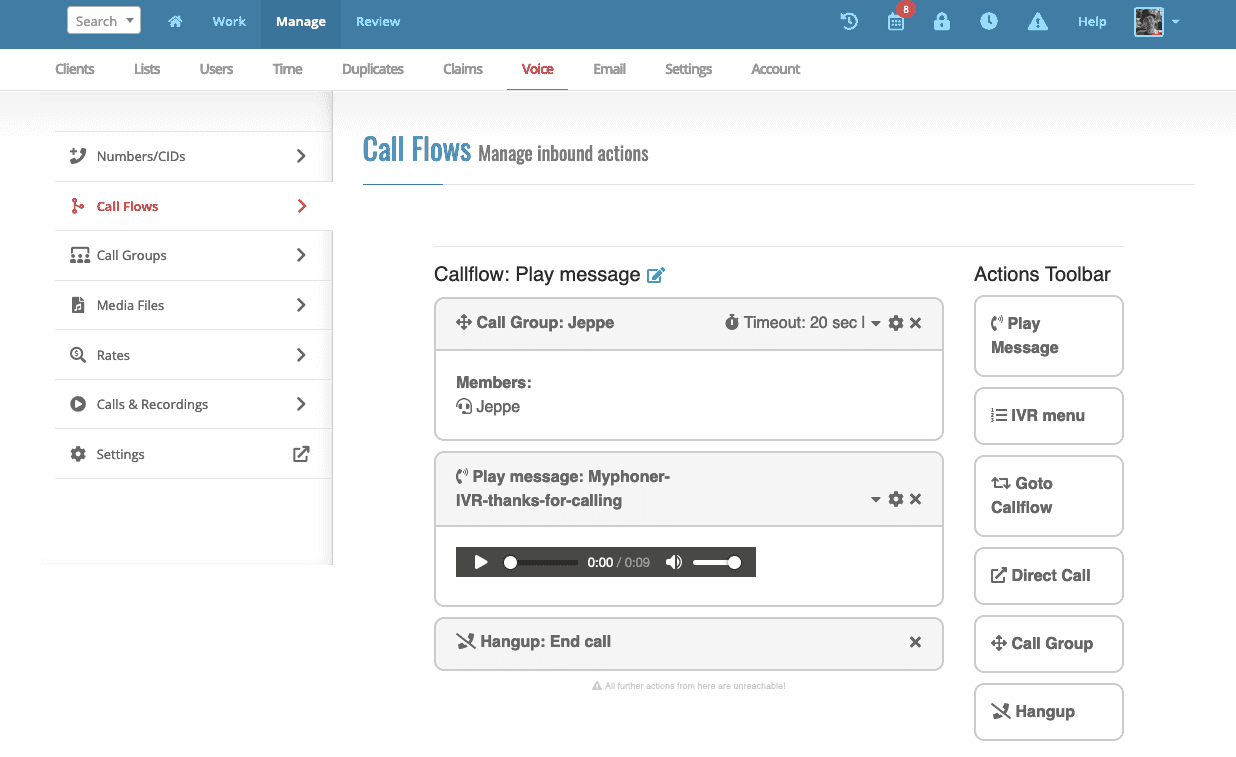1236x757 pixels.
Task: Click the home icon in top bar
Action: tap(175, 21)
